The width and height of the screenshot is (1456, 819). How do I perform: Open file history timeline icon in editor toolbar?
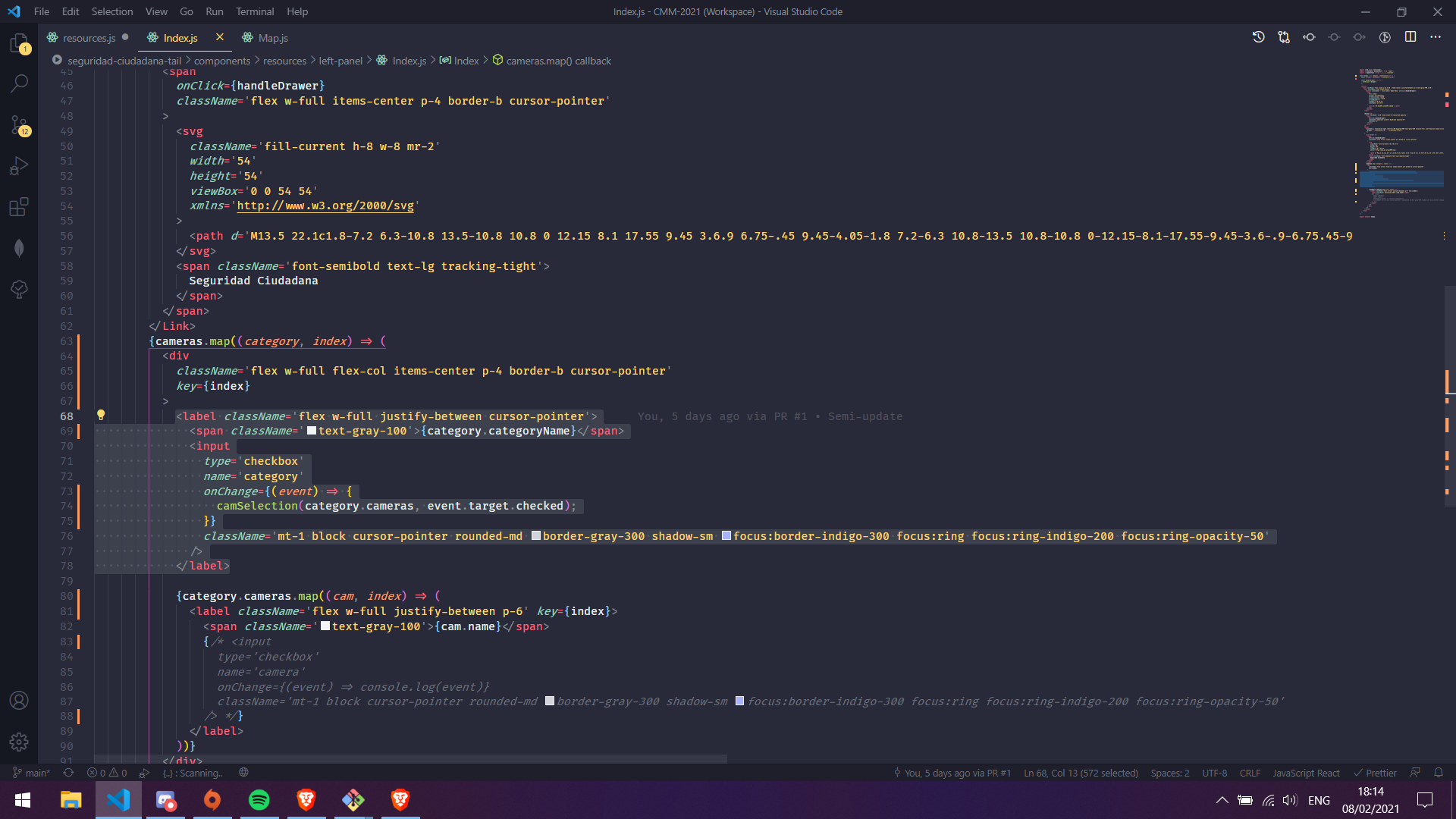tap(1258, 37)
